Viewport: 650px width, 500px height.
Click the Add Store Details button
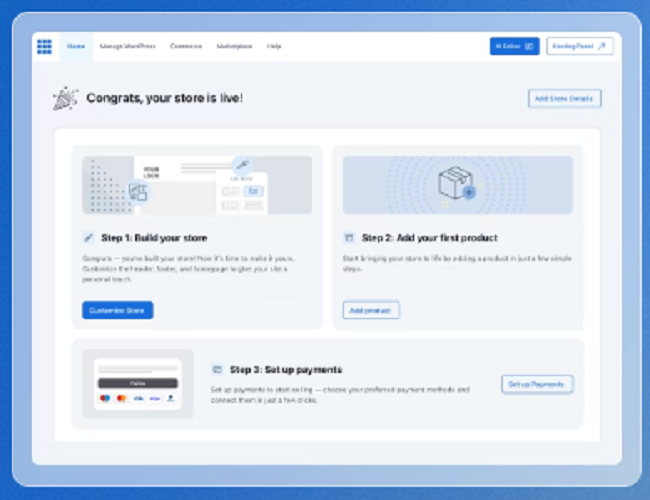(564, 99)
